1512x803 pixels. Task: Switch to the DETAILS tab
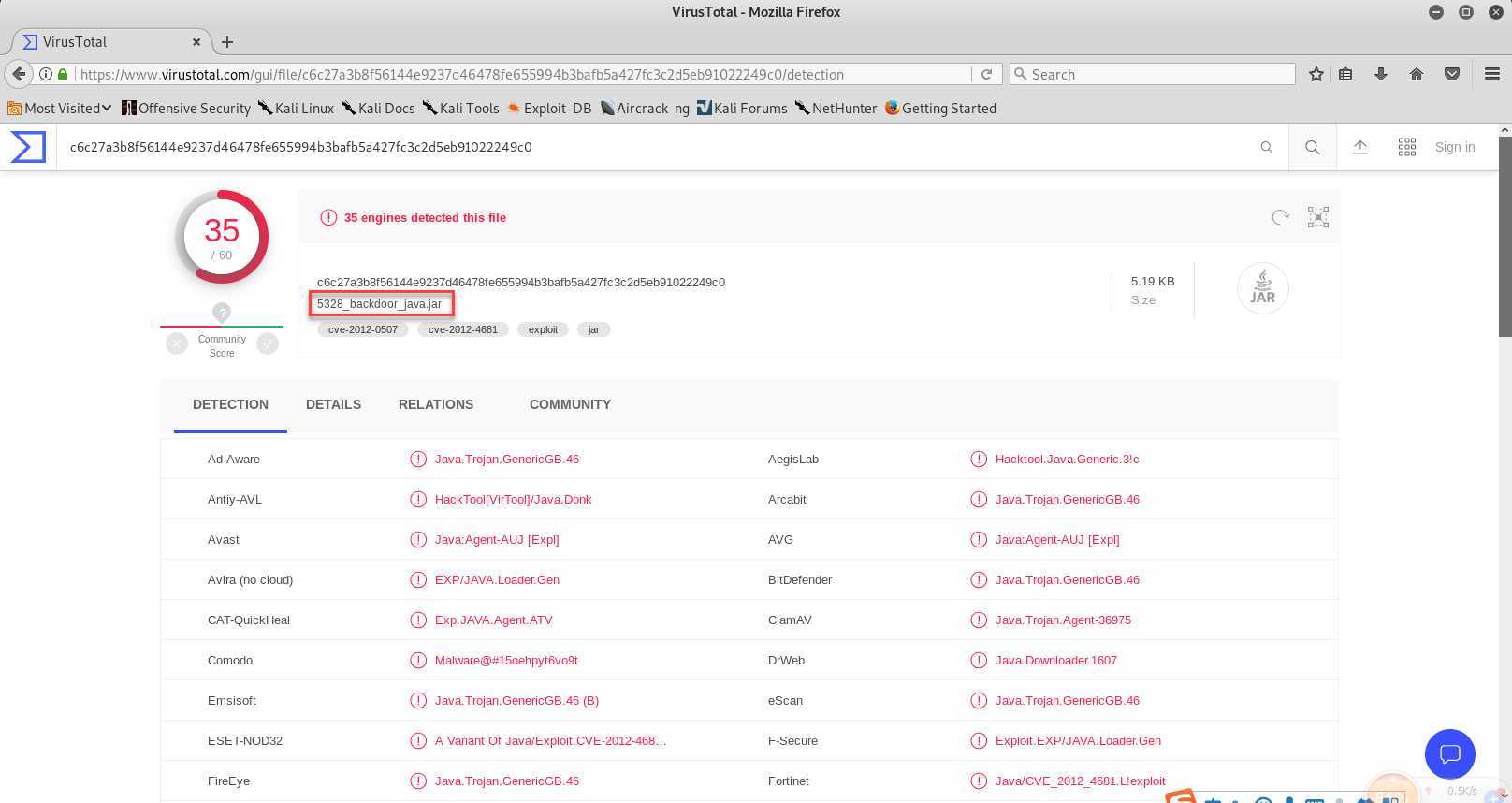pos(333,404)
